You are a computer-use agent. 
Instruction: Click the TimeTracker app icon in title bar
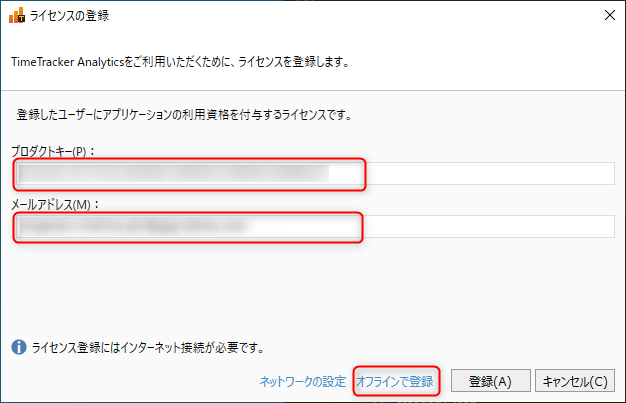pyautogui.click(x=16, y=14)
